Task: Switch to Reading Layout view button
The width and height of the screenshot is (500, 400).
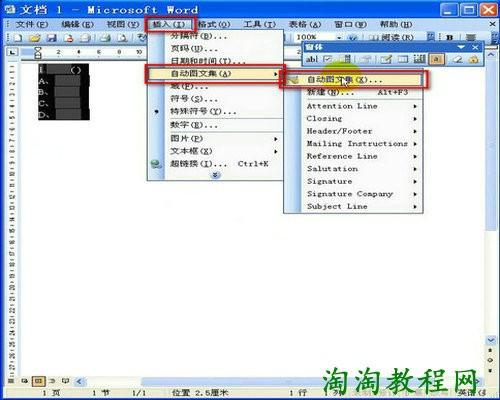Action: click(x=66, y=381)
